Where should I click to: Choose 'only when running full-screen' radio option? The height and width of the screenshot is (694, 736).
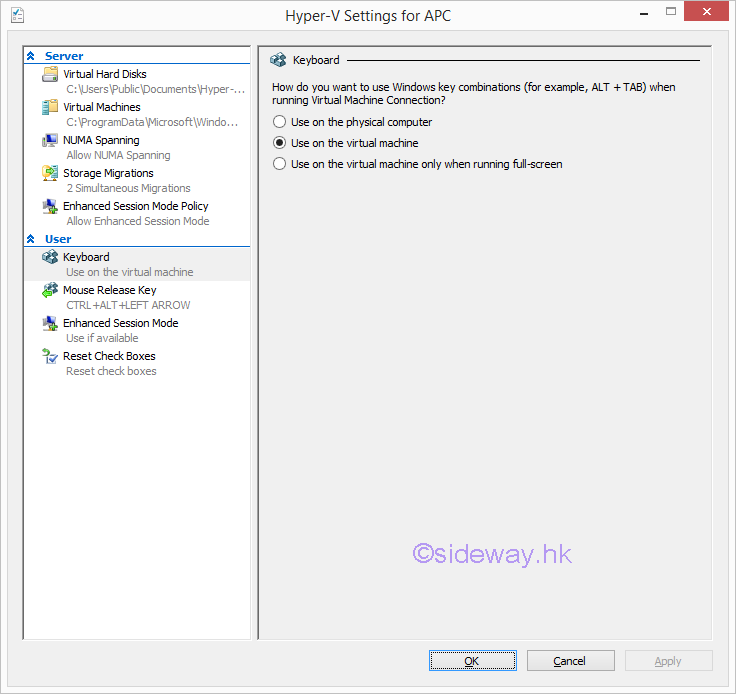pos(280,164)
